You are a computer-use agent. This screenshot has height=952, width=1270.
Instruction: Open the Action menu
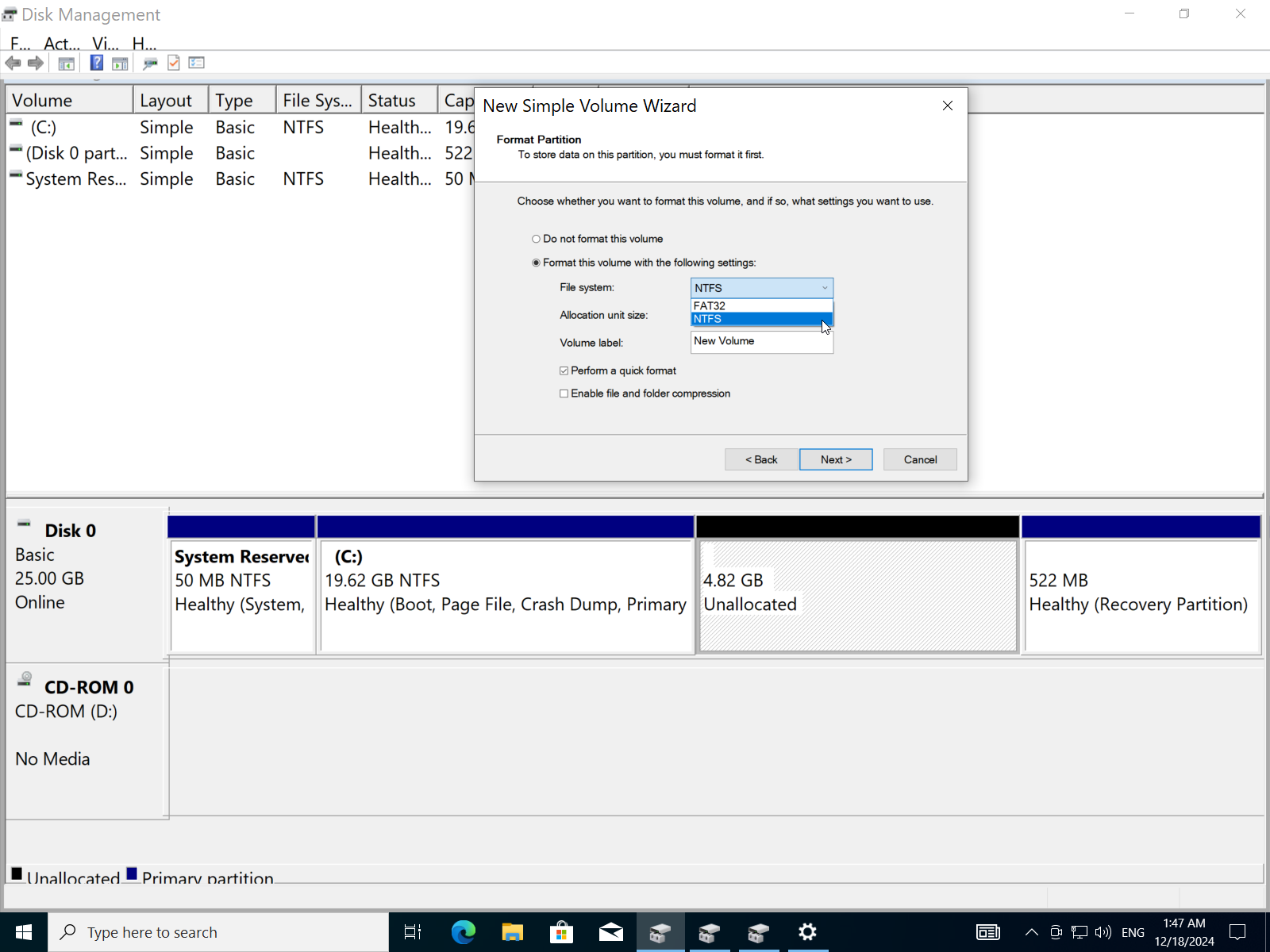pyautogui.click(x=61, y=44)
